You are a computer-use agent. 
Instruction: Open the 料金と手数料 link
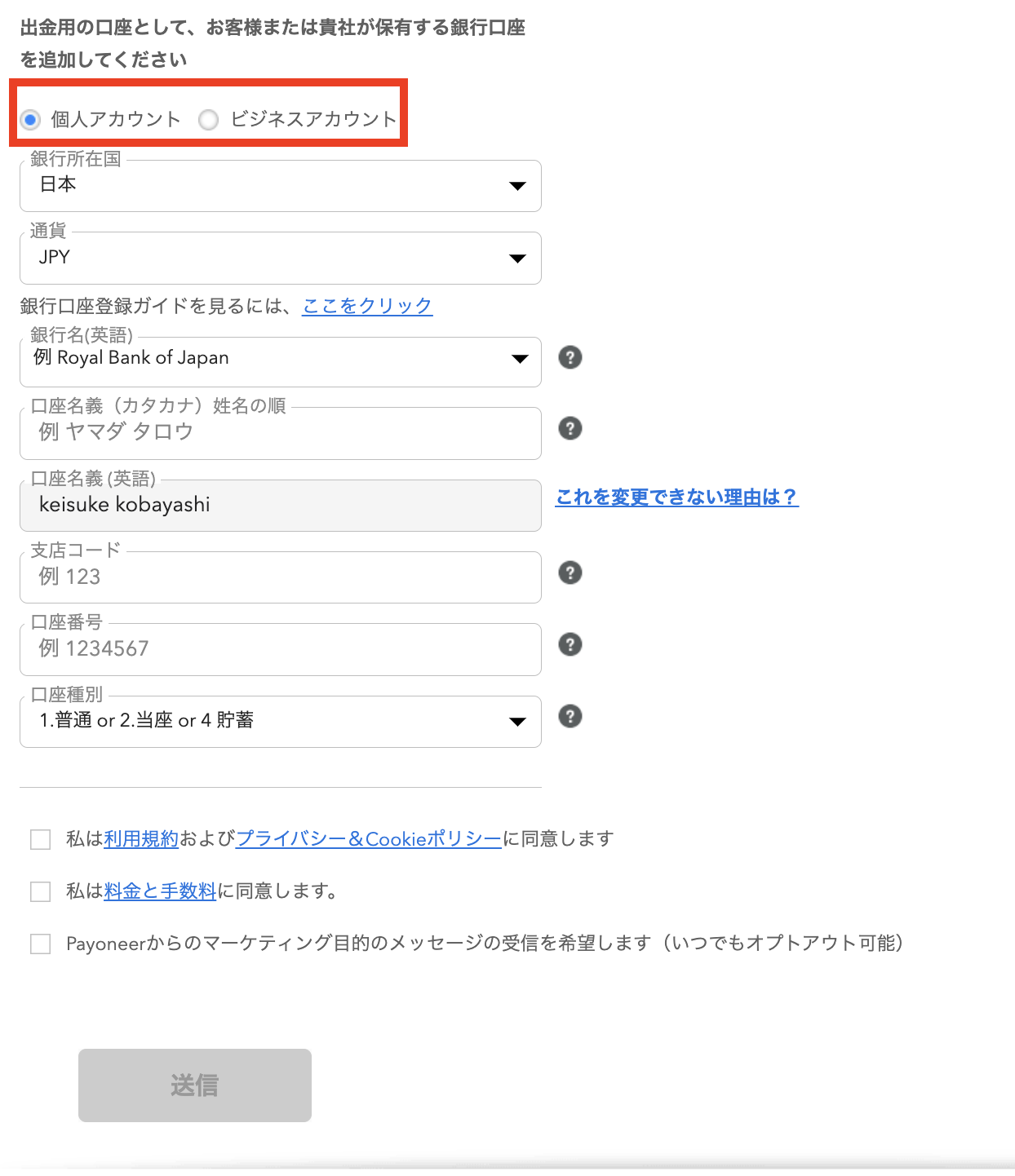click(160, 891)
